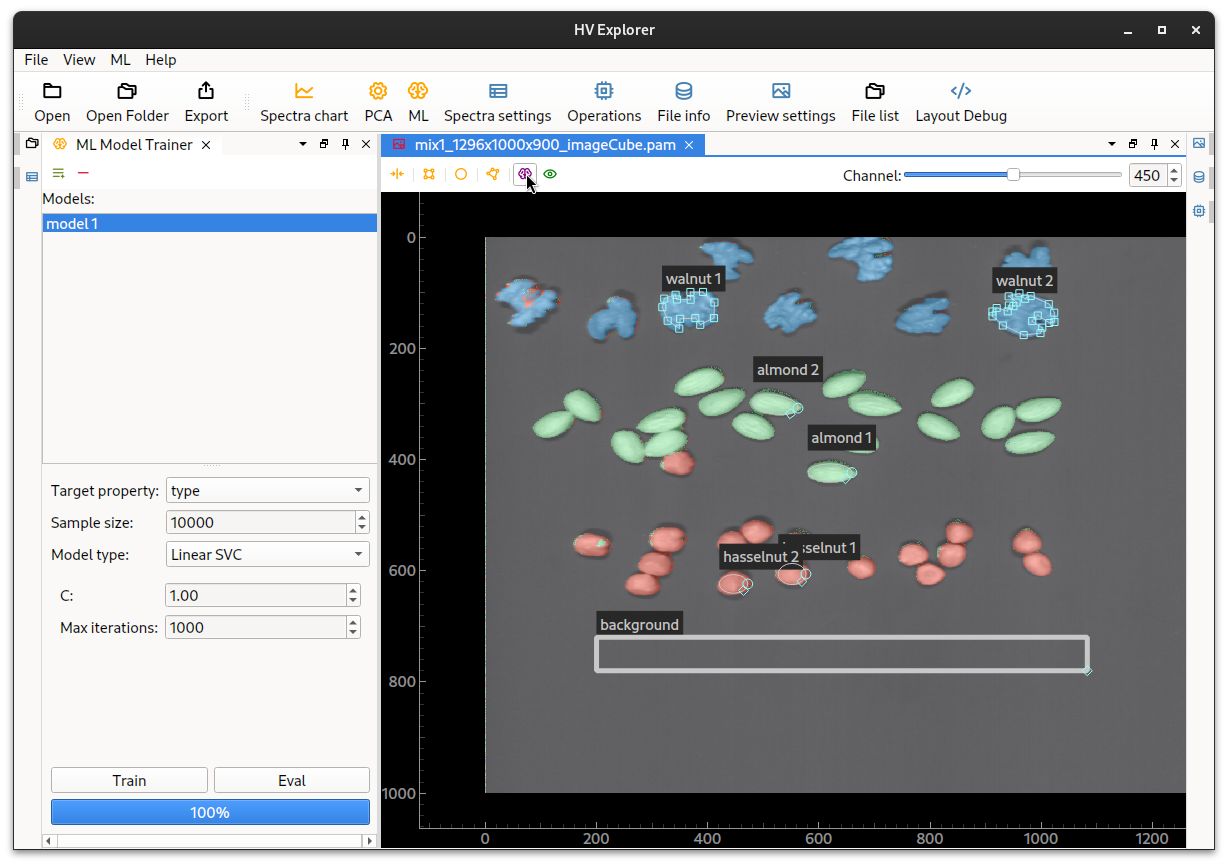Float the image cube panel
The height and width of the screenshot is (866, 1228).
pyautogui.click(x=1133, y=144)
